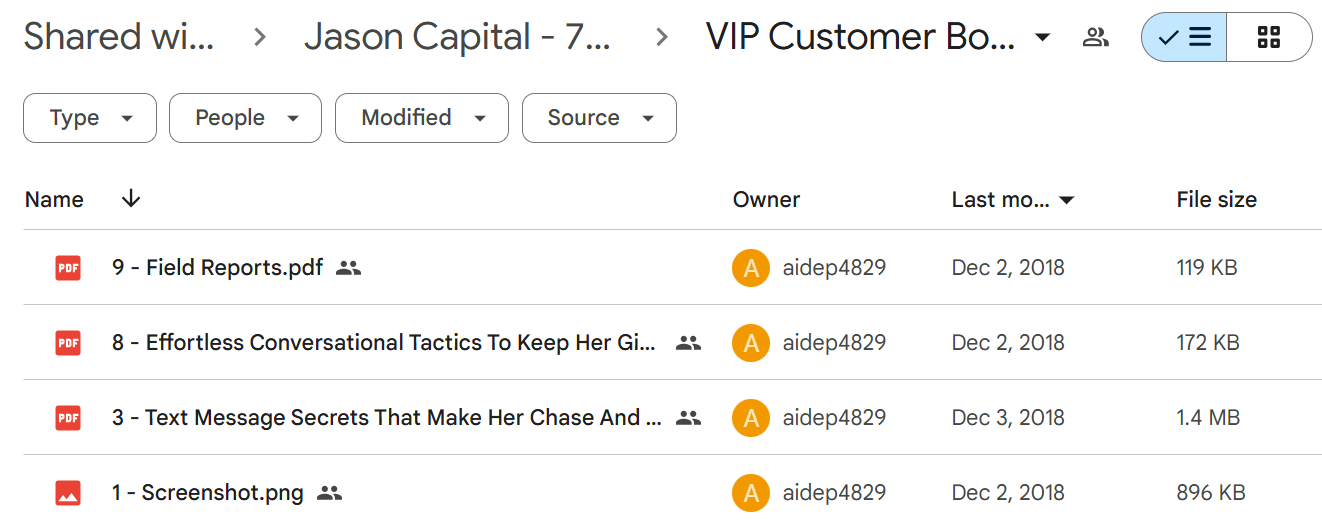Click the shared people icon beside Screenshot.png

click(x=329, y=493)
